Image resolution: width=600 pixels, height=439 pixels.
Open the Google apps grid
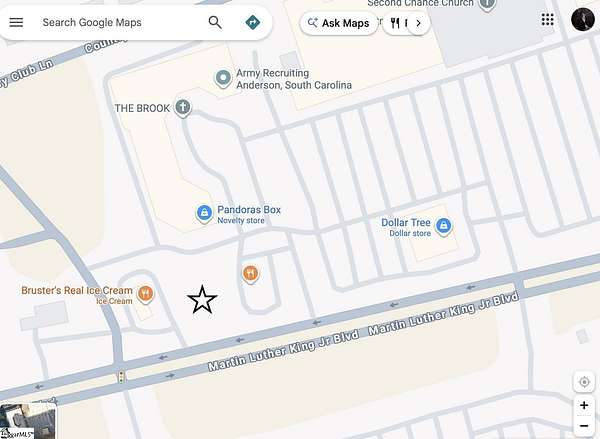tap(548, 19)
